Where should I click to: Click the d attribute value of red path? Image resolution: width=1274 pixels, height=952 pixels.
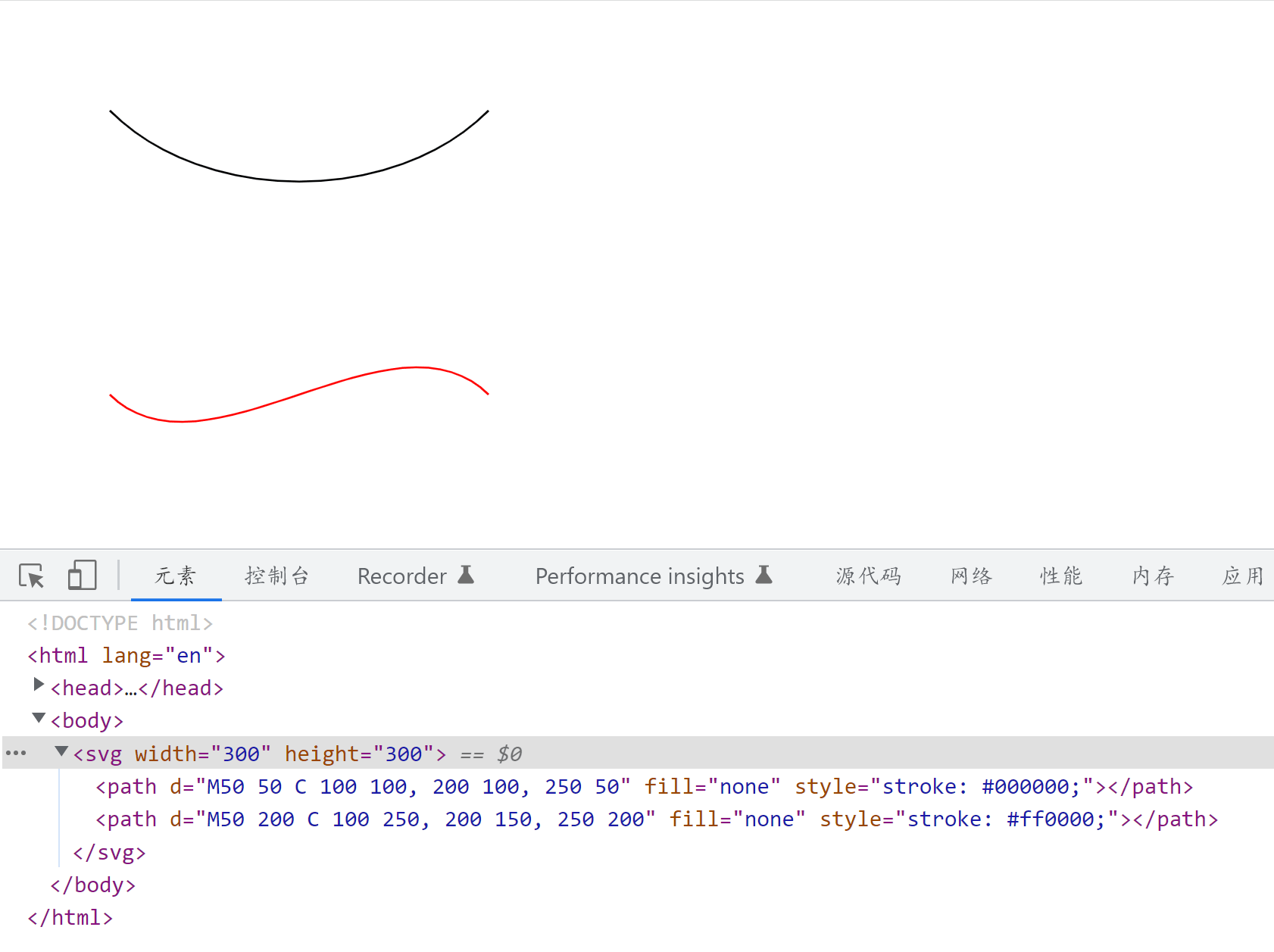426,819
